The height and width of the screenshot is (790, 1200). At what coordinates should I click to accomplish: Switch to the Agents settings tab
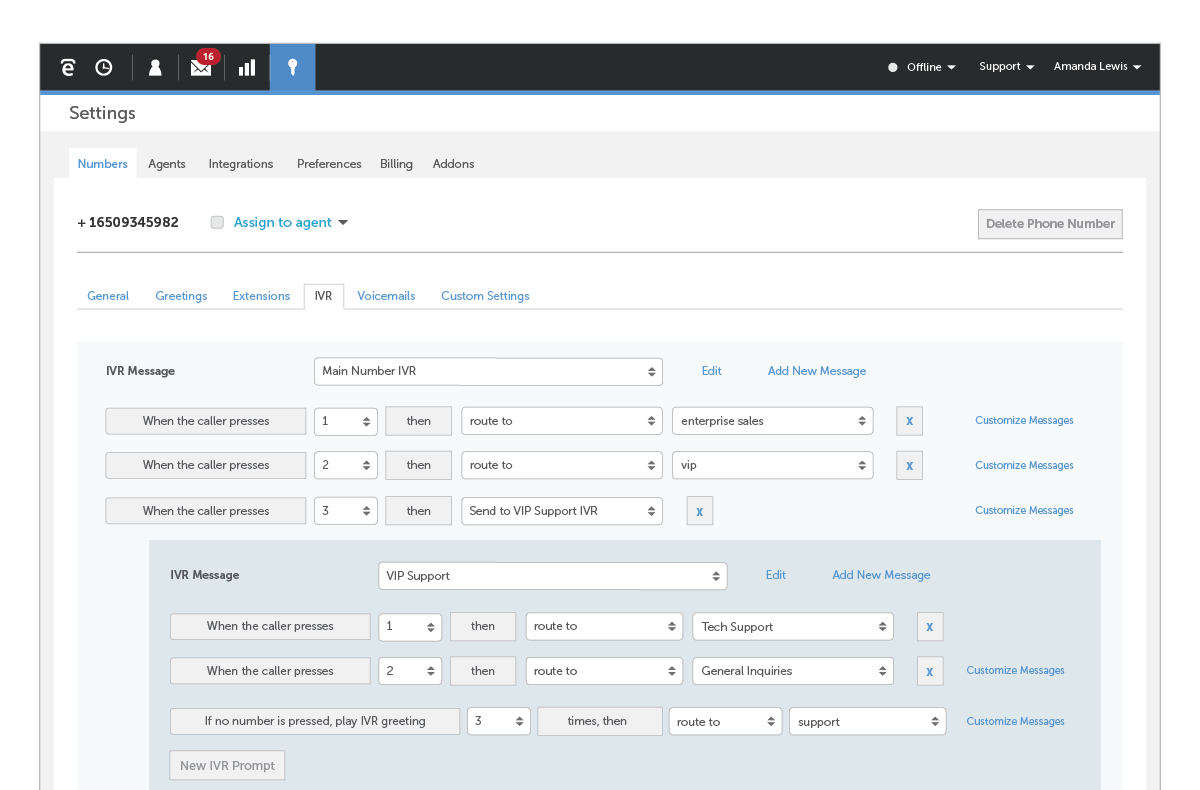pos(167,164)
